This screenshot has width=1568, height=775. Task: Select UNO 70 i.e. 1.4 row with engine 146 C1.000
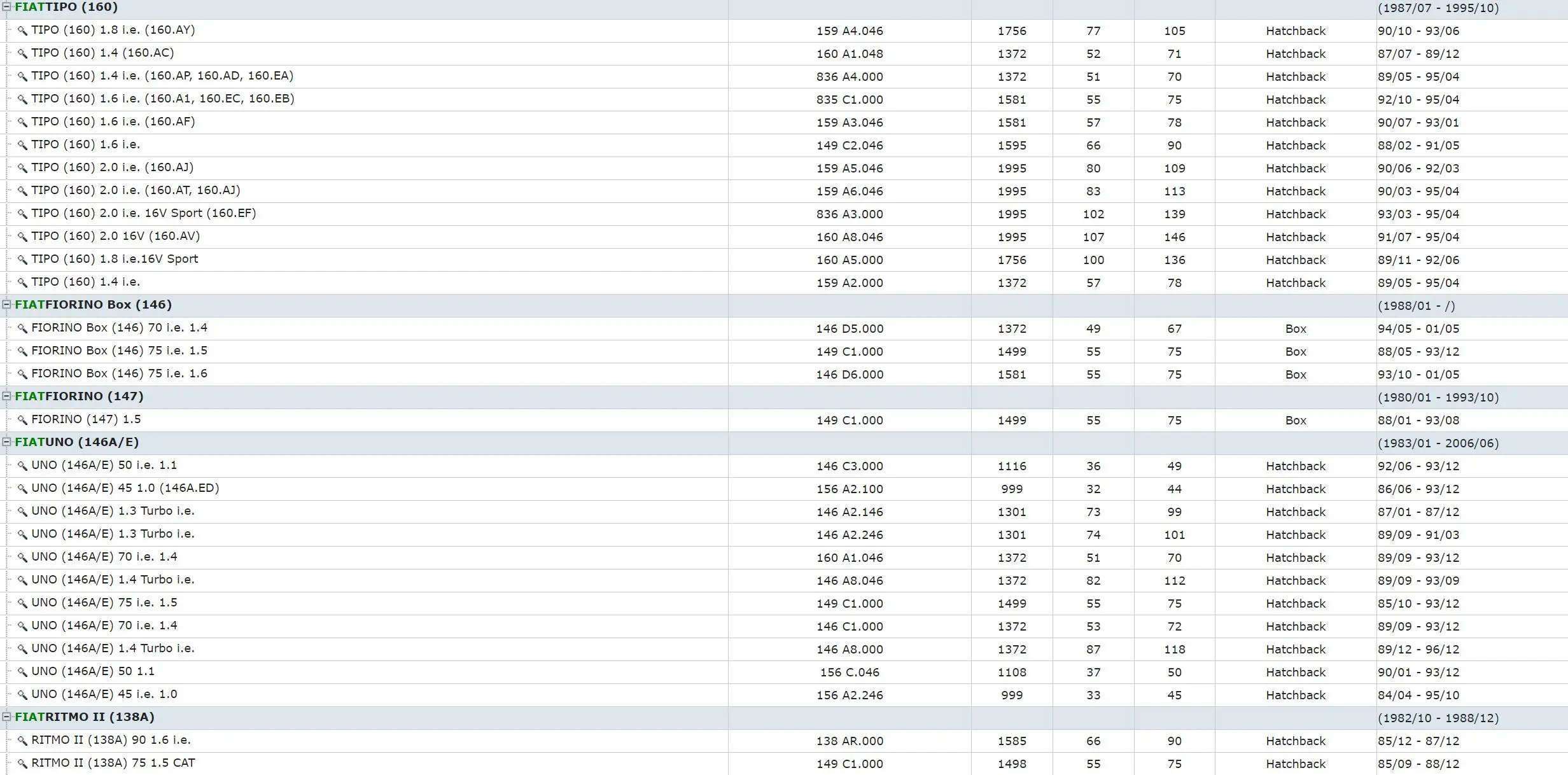(x=784, y=626)
